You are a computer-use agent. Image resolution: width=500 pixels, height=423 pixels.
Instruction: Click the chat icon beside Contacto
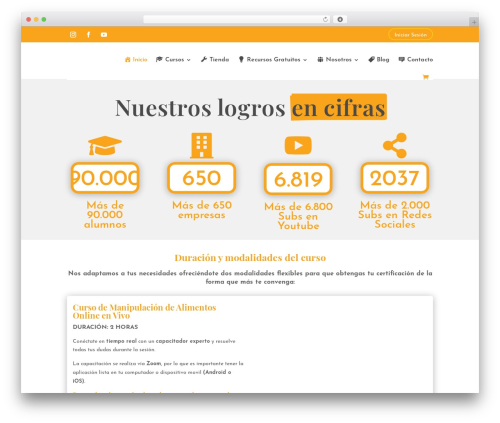point(402,60)
